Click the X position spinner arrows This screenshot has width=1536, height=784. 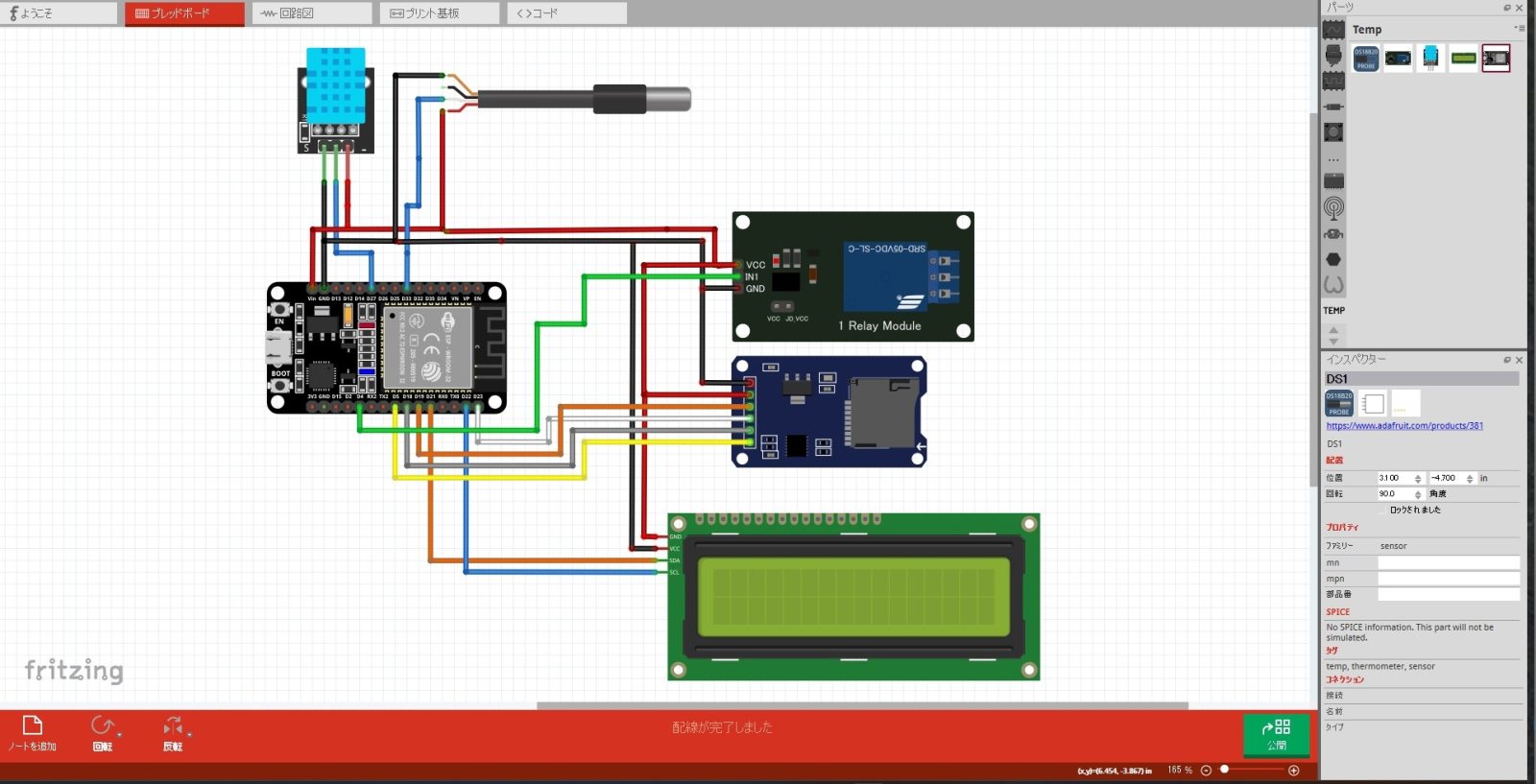pos(1418,478)
